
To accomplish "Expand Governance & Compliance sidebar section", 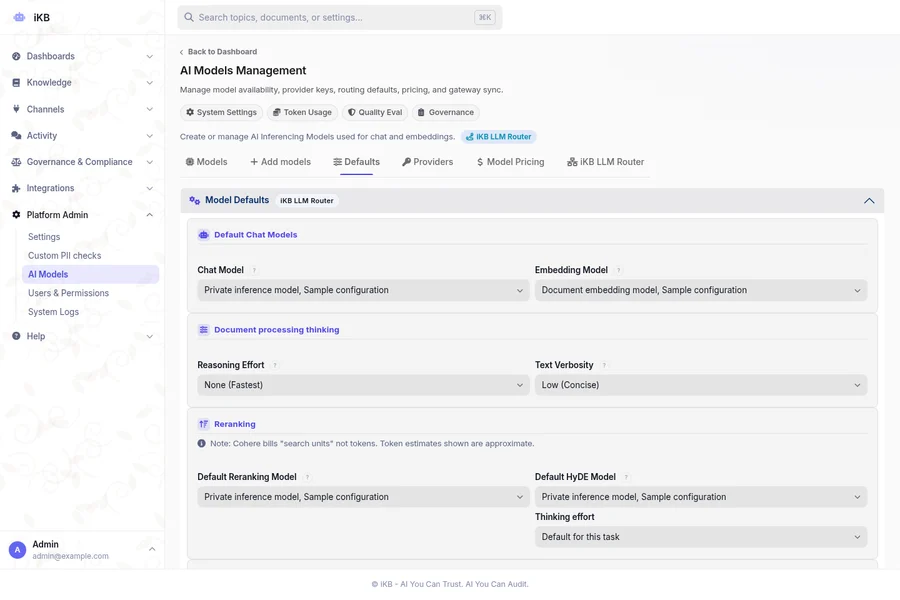I will (149, 162).
